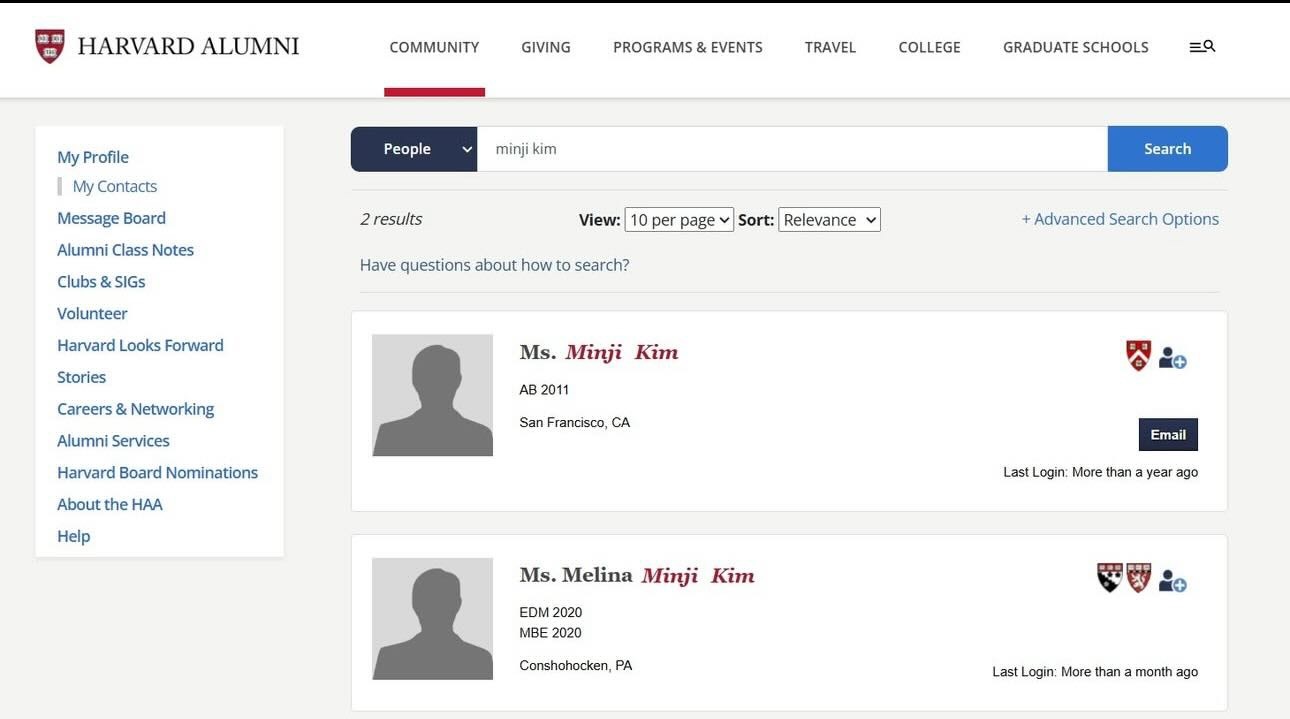Screen dimensions: 1290x719
Task: Open Alumni Class Notes
Action: click(x=125, y=250)
